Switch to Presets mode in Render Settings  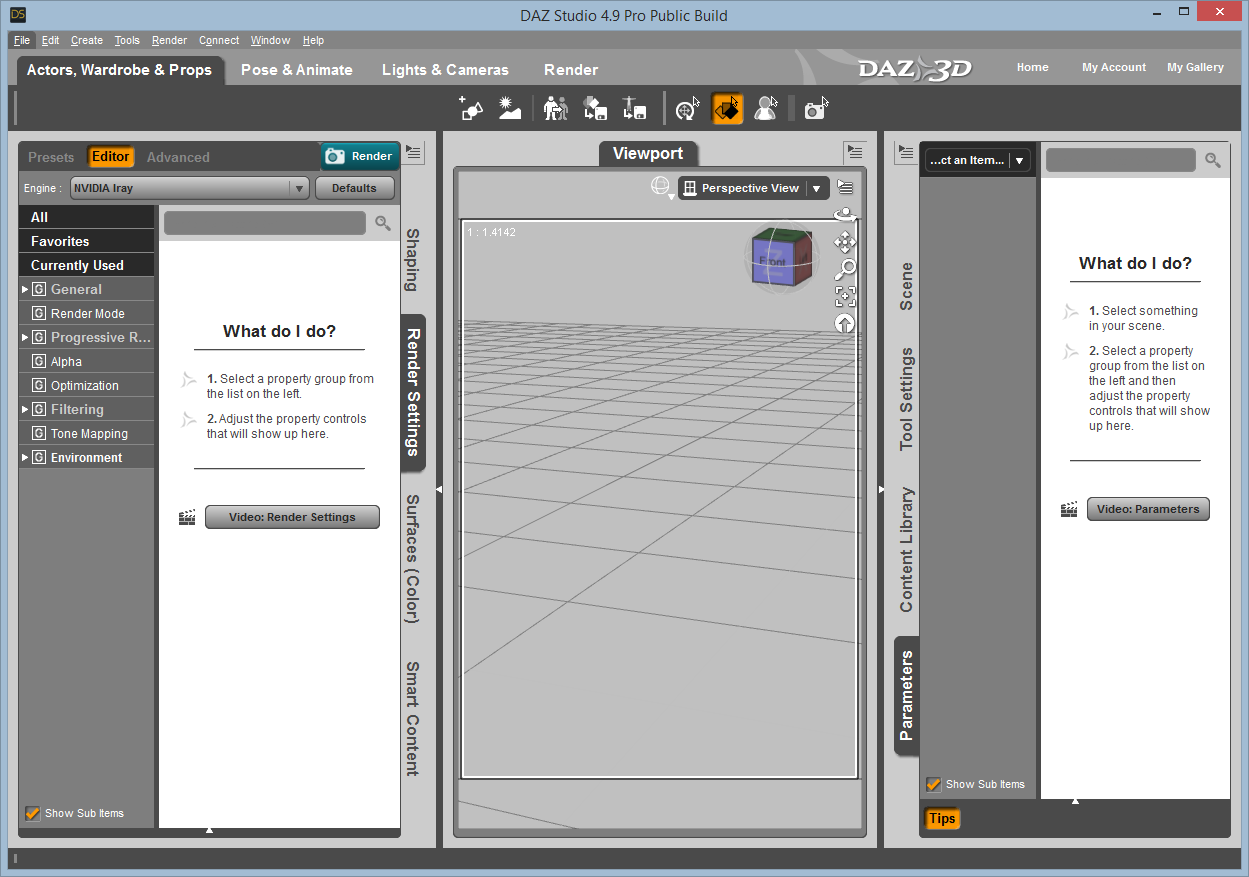51,157
